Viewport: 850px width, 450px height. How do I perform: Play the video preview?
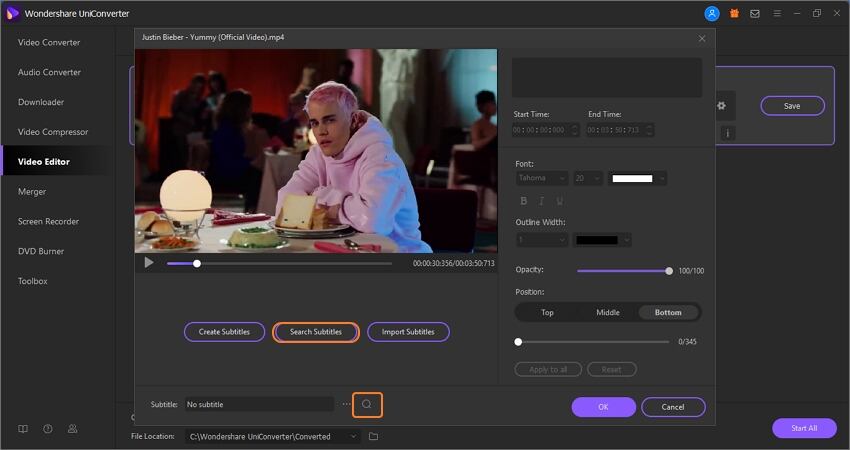(x=149, y=263)
